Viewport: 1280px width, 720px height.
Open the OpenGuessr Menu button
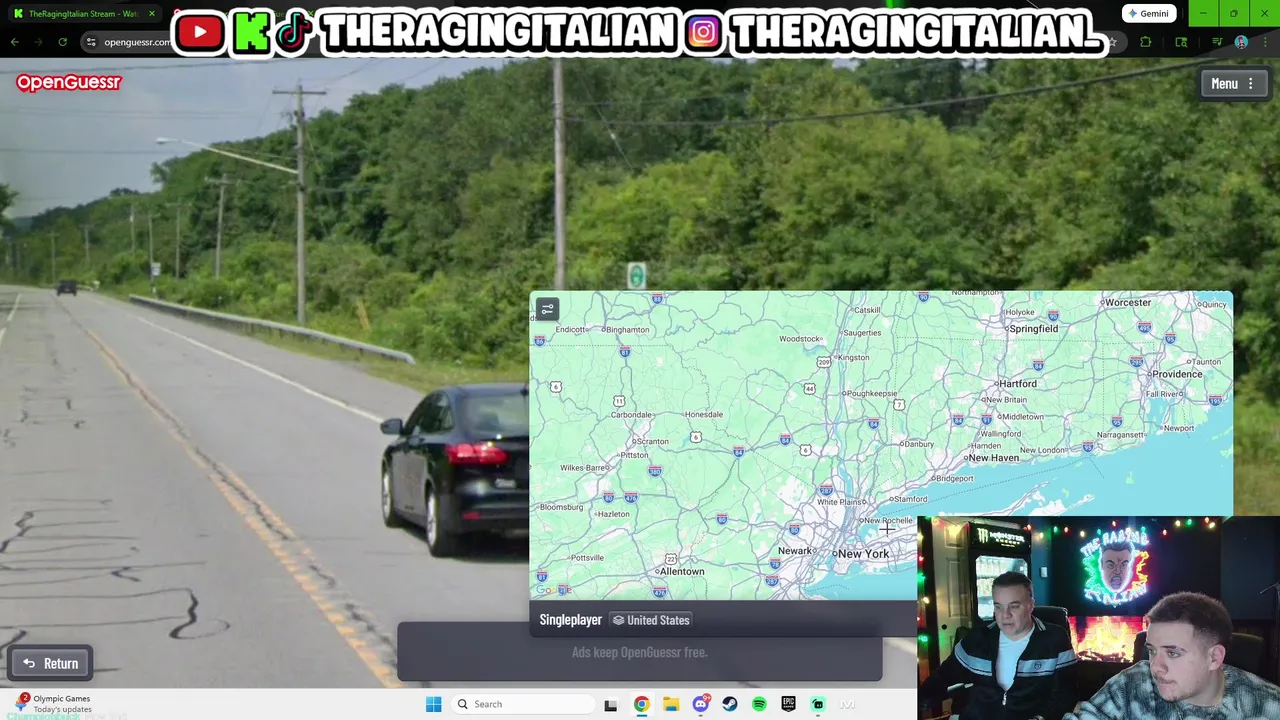(1233, 84)
